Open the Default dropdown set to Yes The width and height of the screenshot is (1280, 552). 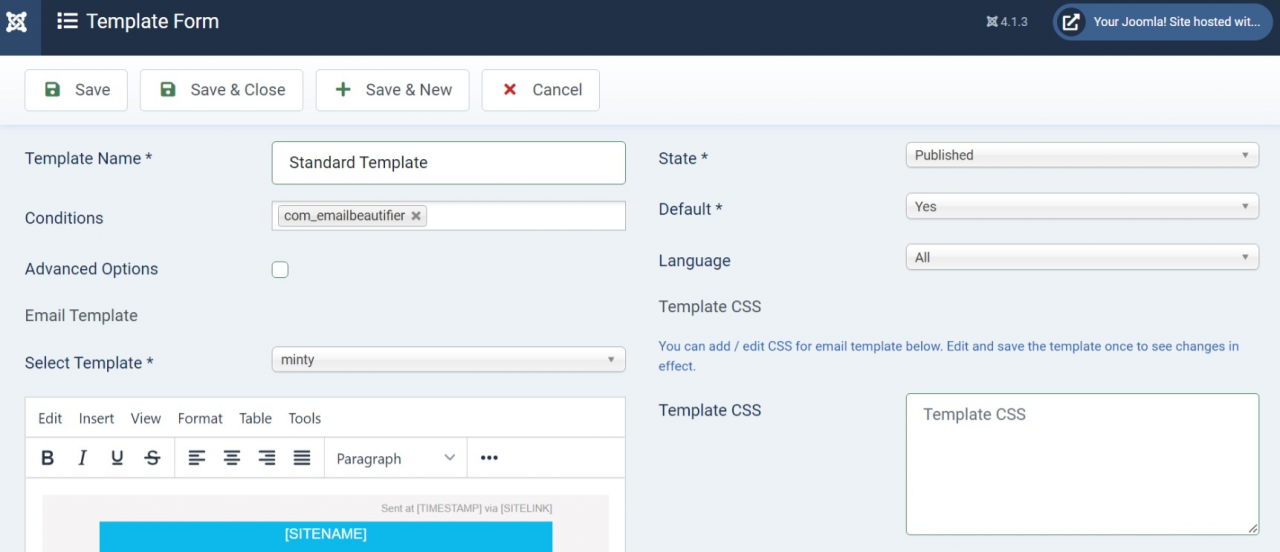(x=1081, y=207)
